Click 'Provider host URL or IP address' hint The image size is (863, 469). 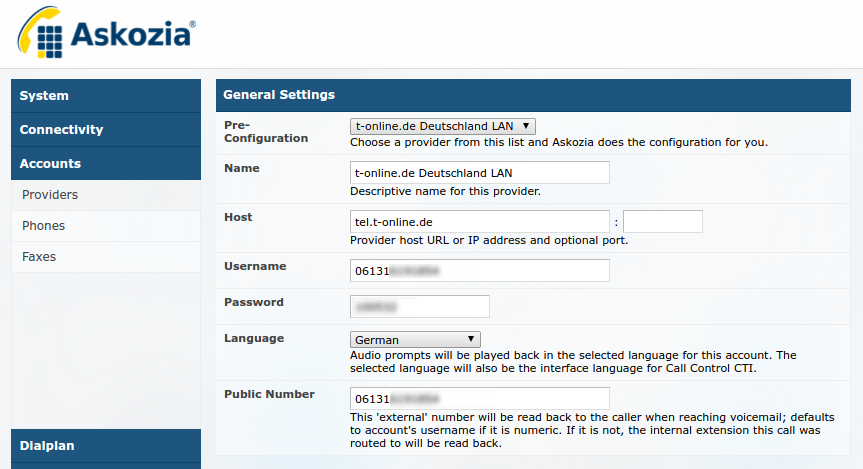tap(489, 240)
